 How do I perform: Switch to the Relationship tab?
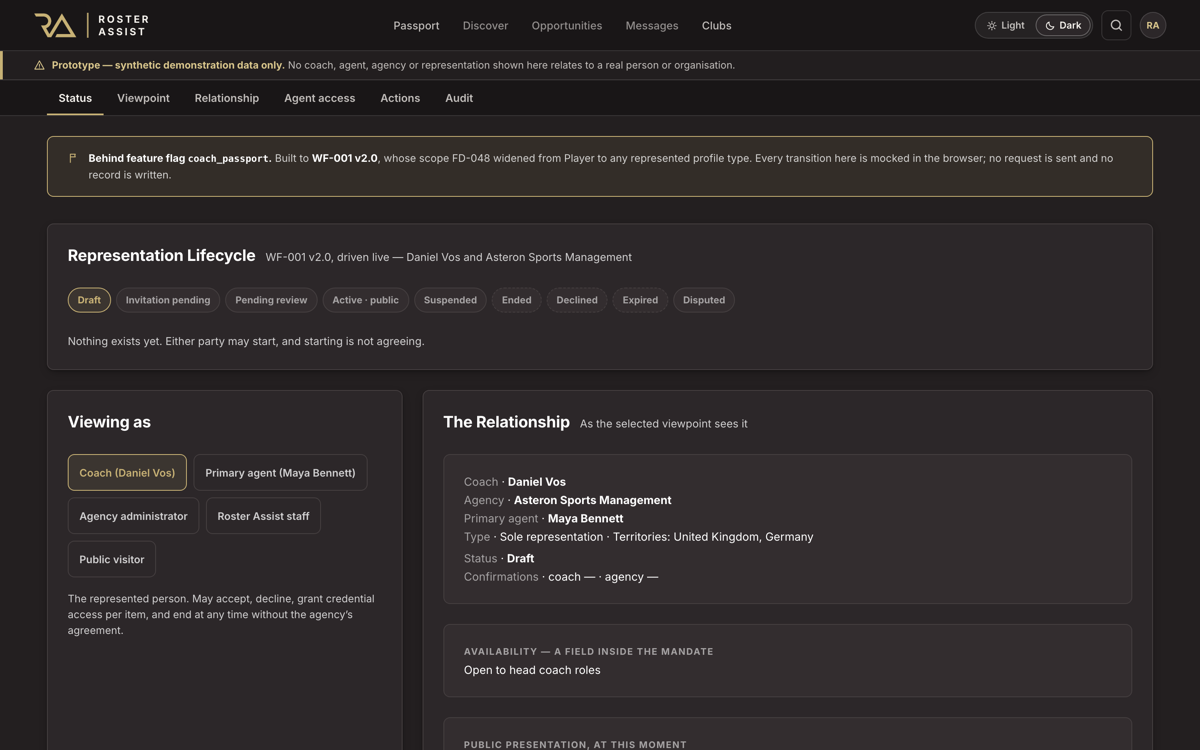[x=227, y=98]
